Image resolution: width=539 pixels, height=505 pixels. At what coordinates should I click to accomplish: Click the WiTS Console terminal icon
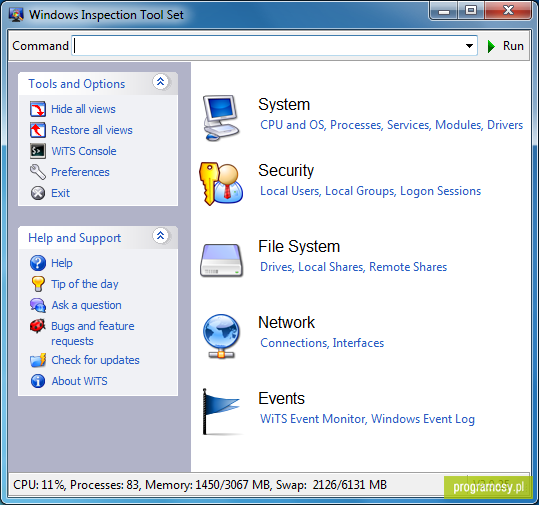[x=37, y=151]
